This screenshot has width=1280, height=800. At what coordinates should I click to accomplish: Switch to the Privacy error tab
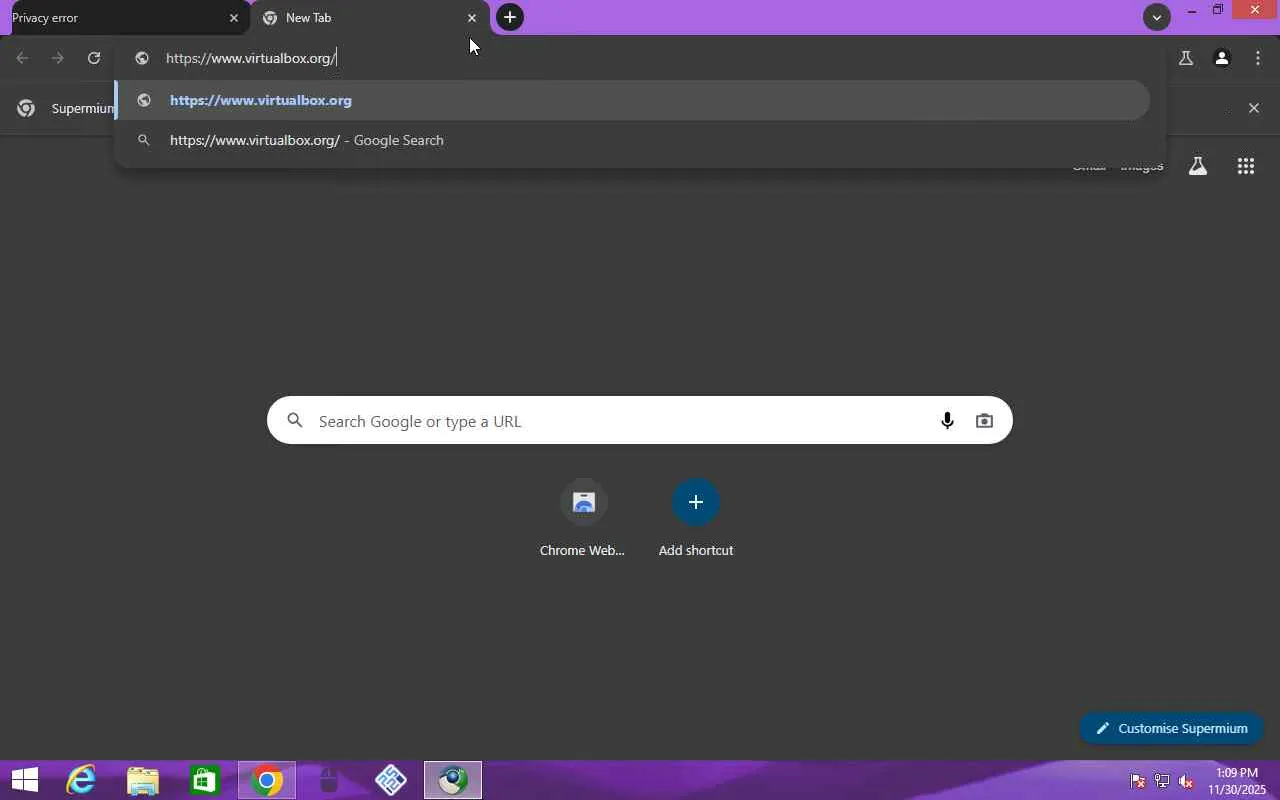point(124,18)
